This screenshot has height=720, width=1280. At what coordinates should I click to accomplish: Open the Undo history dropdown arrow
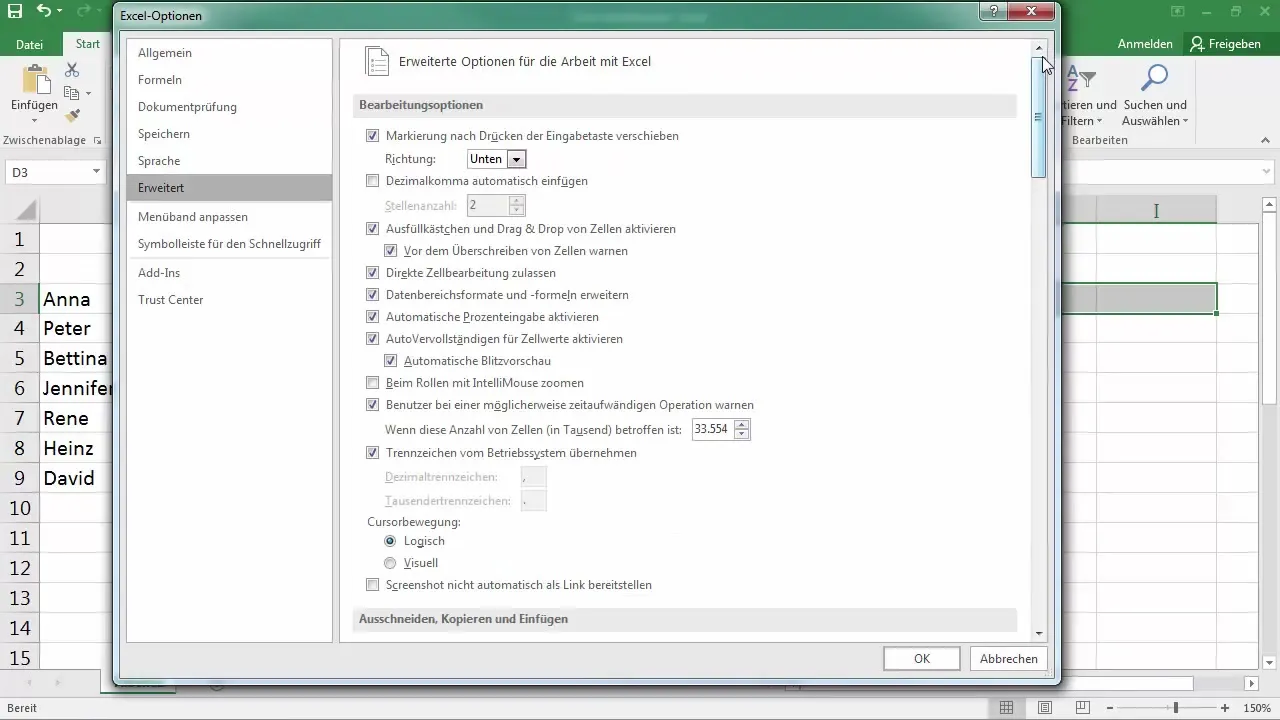(60, 11)
